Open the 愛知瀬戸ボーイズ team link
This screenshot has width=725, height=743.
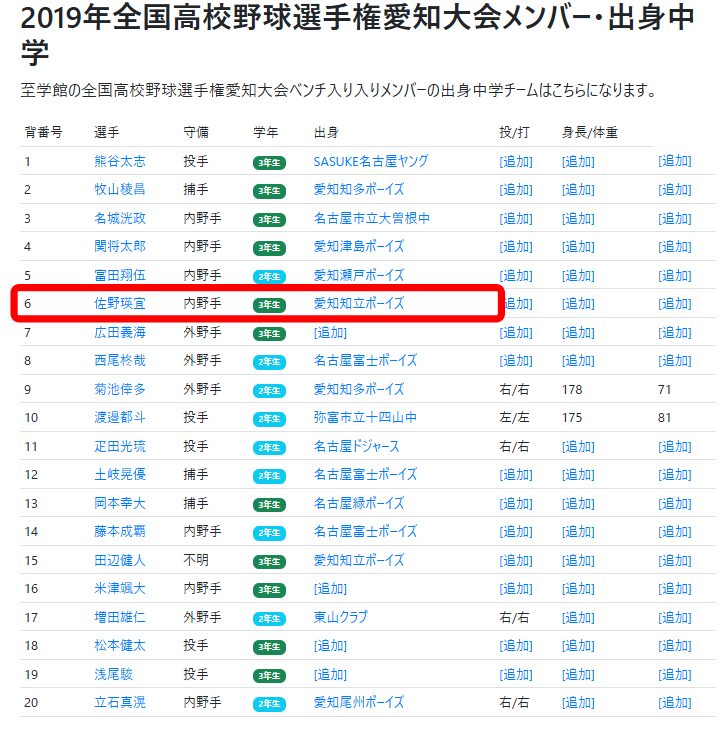(358, 275)
